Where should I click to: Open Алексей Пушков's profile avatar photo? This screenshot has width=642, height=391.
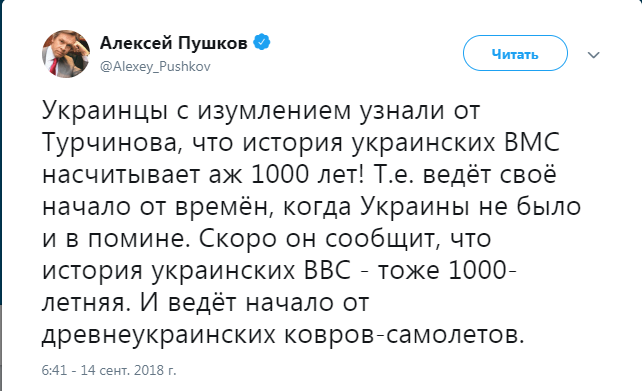(x=66, y=54)
